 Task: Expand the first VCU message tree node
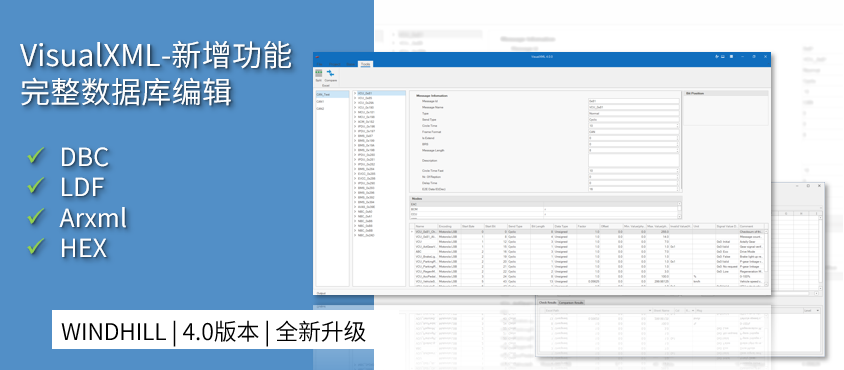[x=355, y=93]
